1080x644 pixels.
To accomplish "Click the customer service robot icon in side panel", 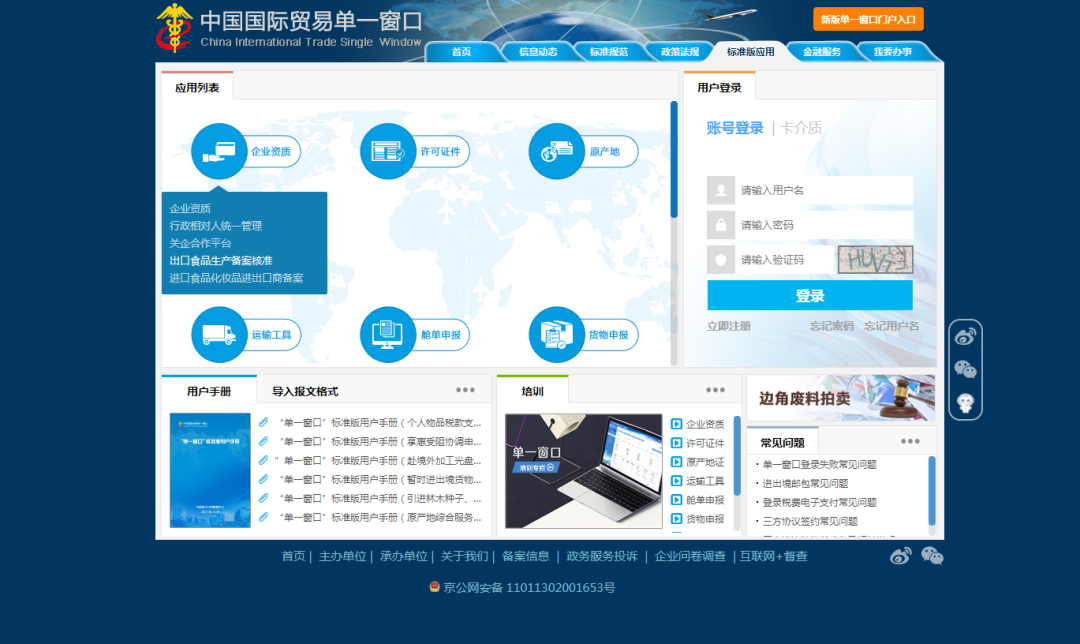I will coord(965,403).
